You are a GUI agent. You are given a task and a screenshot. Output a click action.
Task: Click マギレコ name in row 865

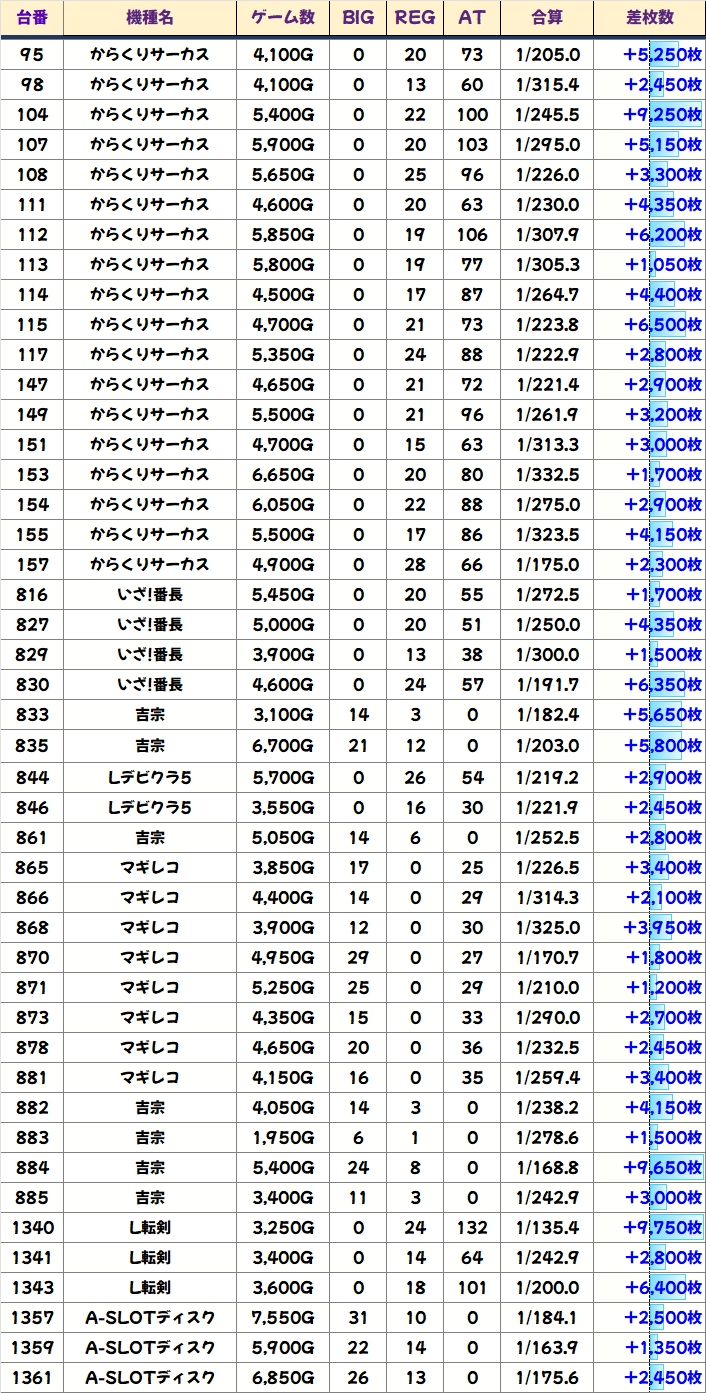pyautogui.click(x=150, y=867)
